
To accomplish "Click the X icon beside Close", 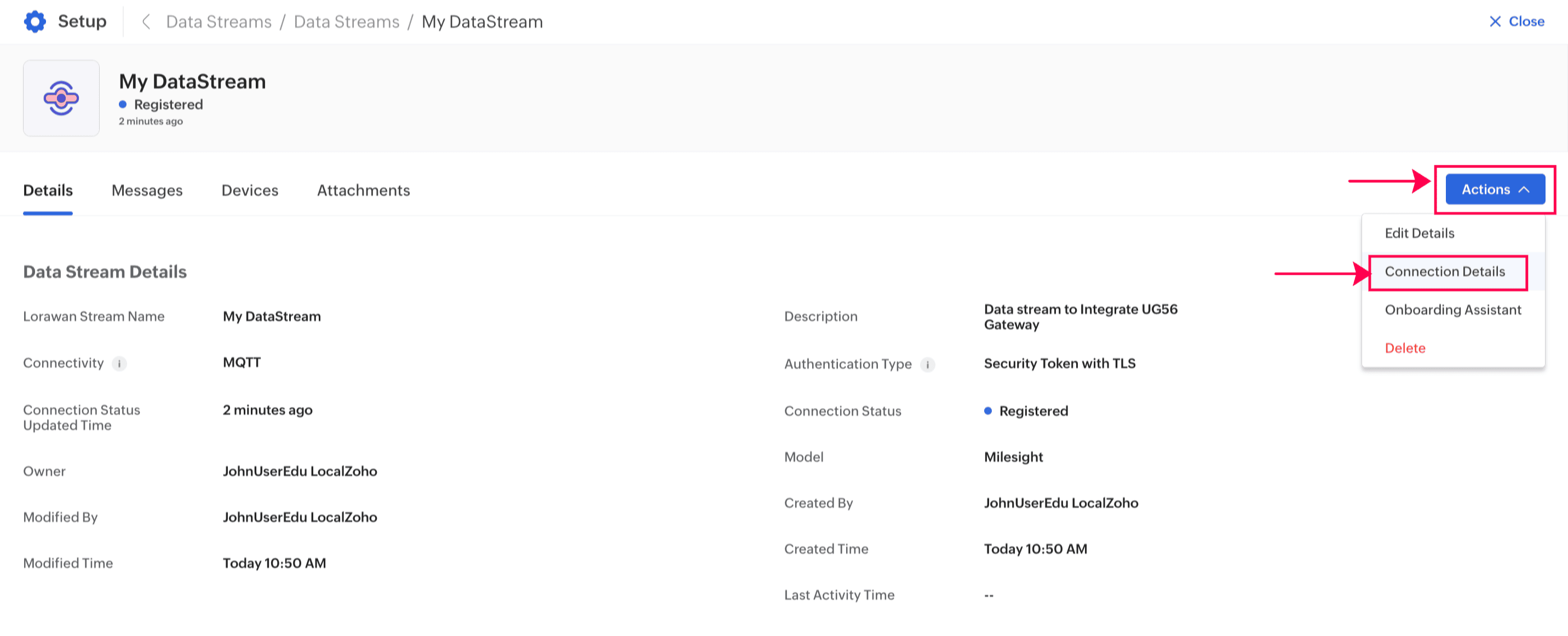I will coord(1495,21).
